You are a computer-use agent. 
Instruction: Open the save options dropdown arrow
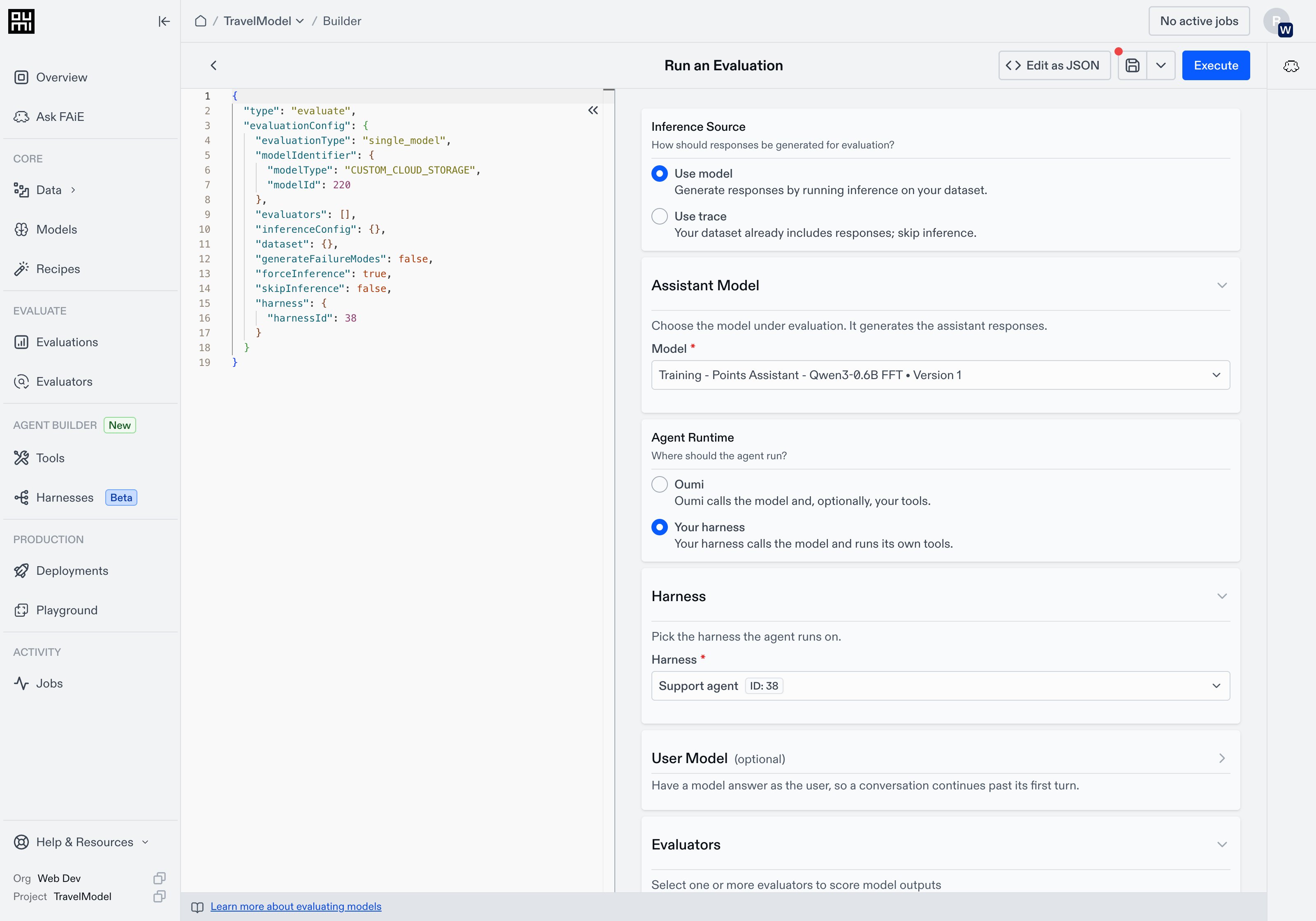coord(1161,65)
